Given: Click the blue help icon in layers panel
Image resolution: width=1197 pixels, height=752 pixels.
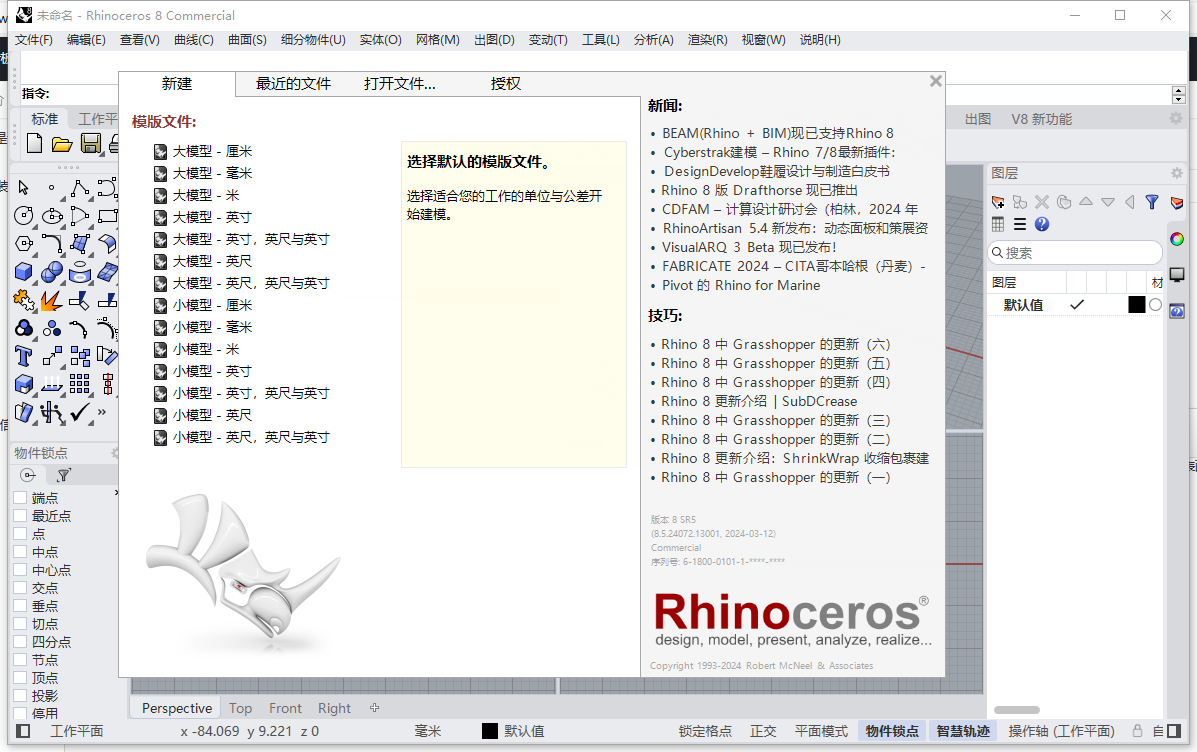Looking at the screenshot, I should click(x=1042, y=224).
